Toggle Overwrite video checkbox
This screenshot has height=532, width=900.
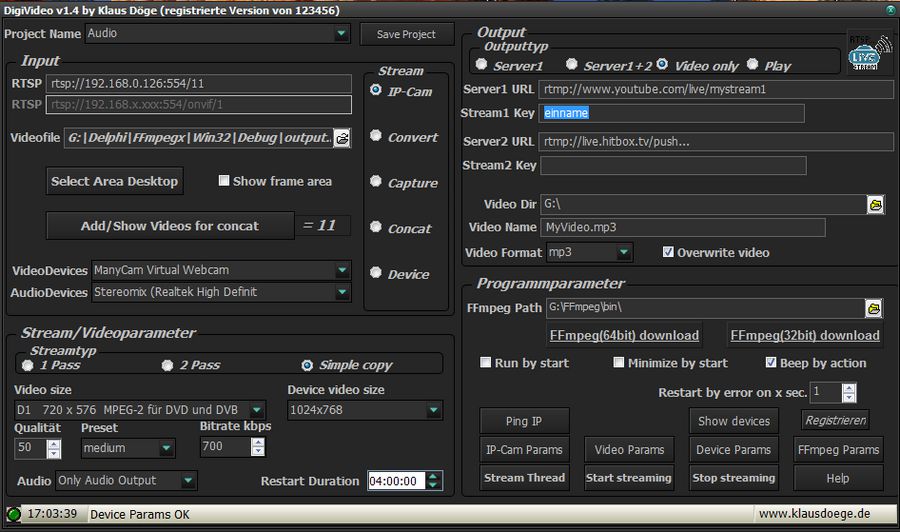click(668, 253)
